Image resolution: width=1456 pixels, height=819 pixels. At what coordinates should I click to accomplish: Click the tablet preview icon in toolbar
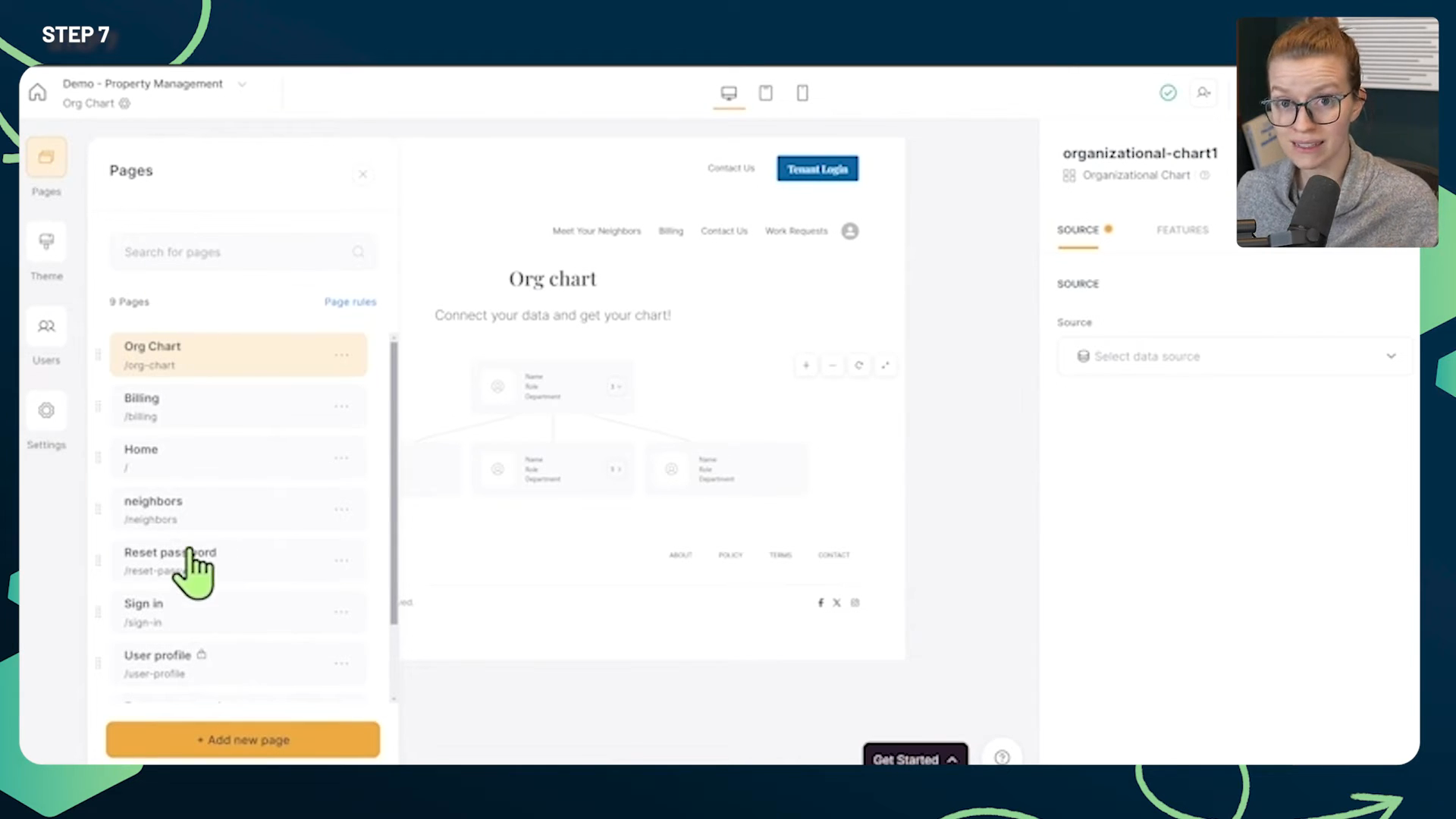(x=766, y=93)
